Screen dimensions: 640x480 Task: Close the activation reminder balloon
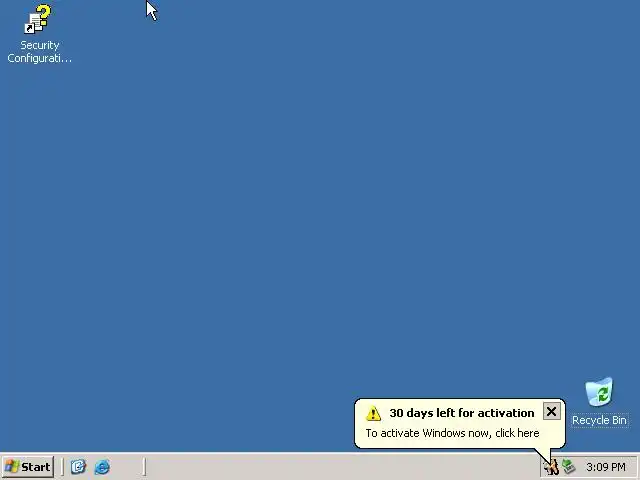(x=551, y=411)
